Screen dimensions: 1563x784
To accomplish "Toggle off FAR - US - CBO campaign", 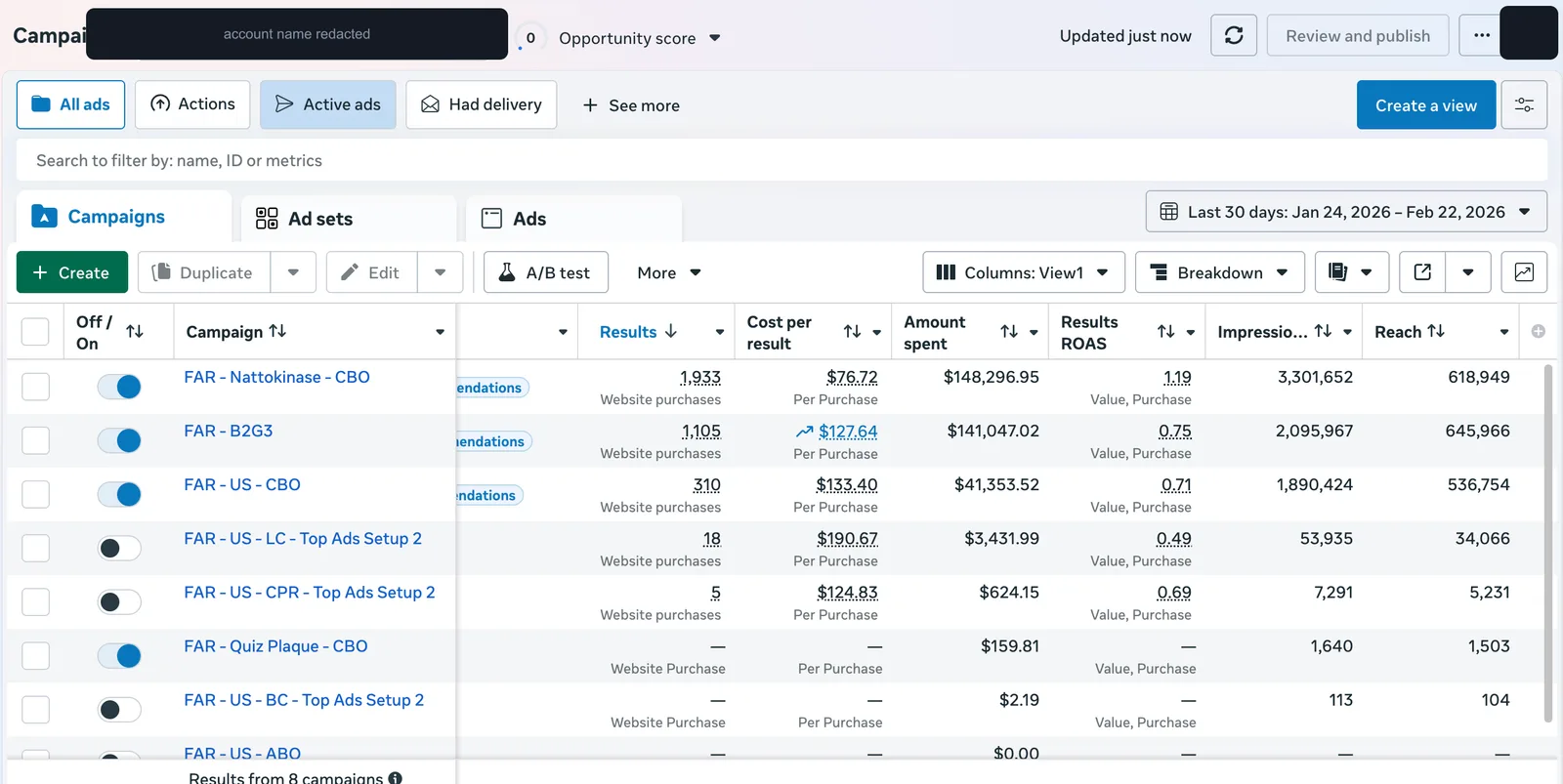I will pyautogui.click(x=119, y=494).
